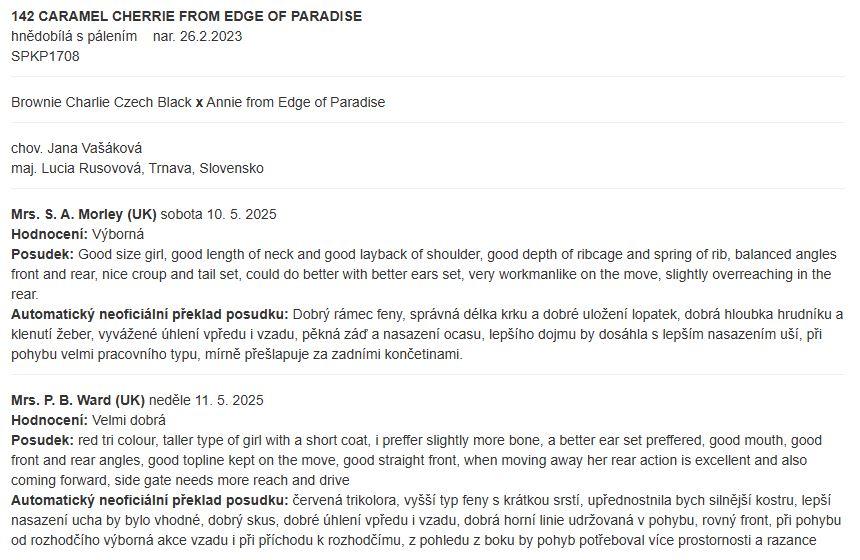The image size is (860, 560).
Task: Click the dam name Annie from Edge of Paradise
Action: tap(296, 103)
